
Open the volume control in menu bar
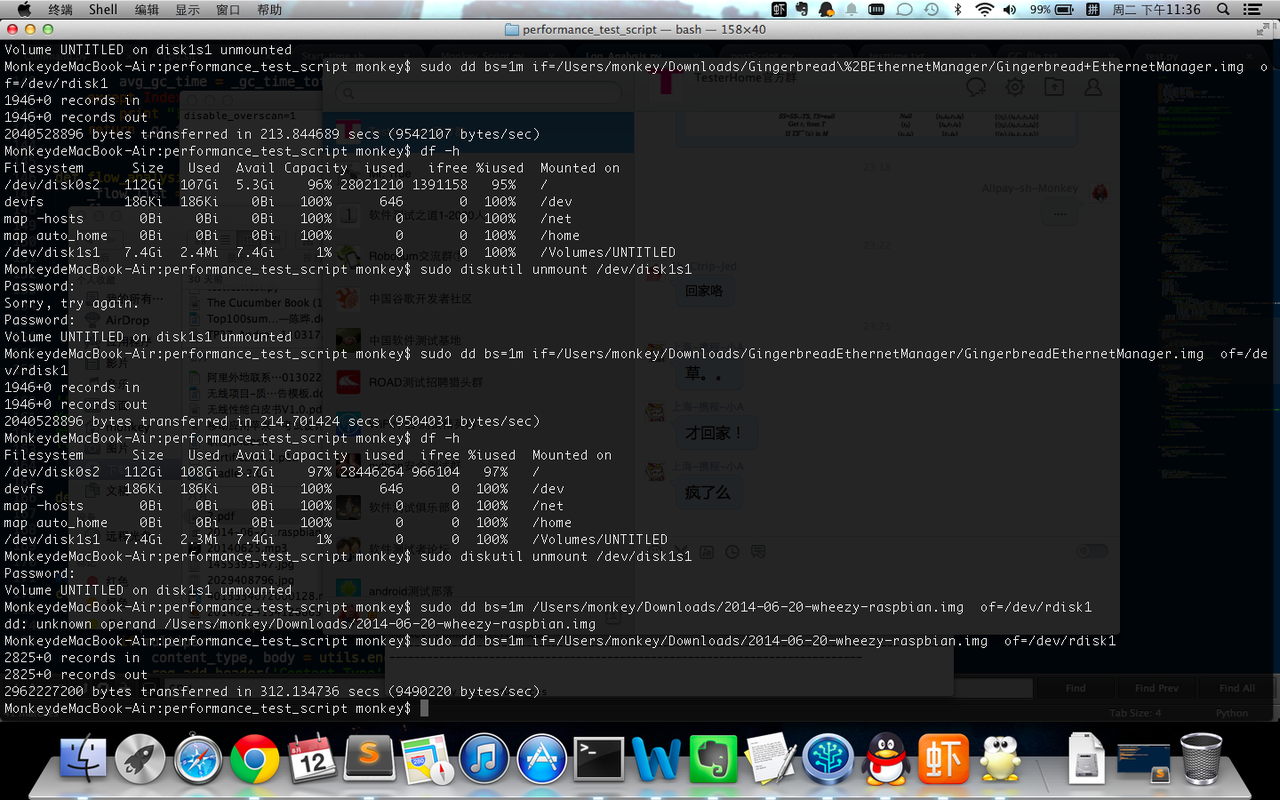tap(1010, 9)
